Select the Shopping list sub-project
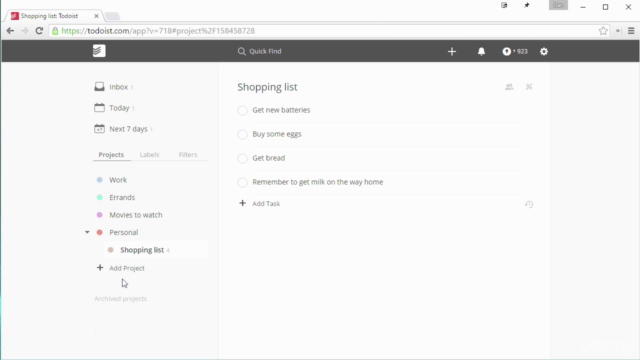The height and width of the screenshot is (360, 640). 142,250
